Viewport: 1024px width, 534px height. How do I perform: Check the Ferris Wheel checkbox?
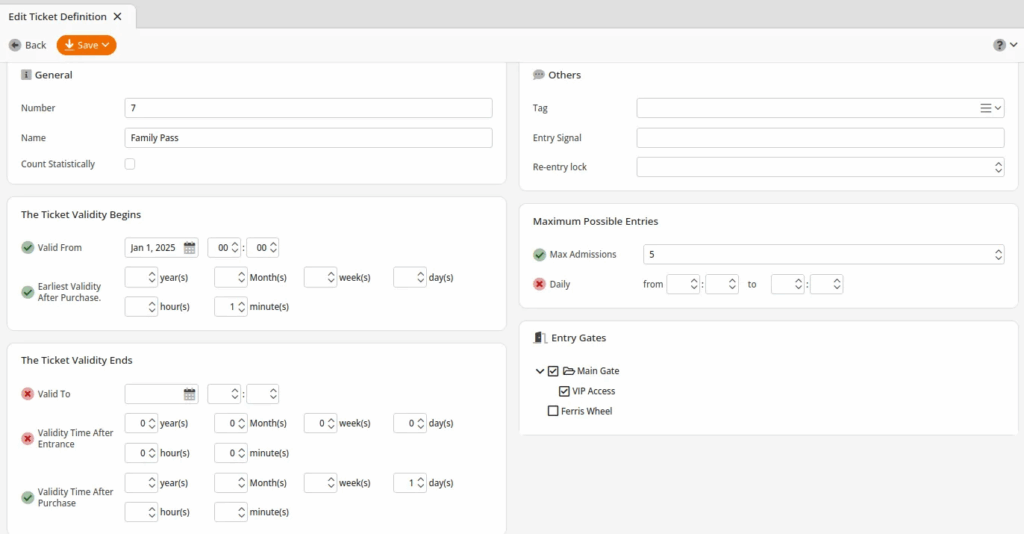553,411
